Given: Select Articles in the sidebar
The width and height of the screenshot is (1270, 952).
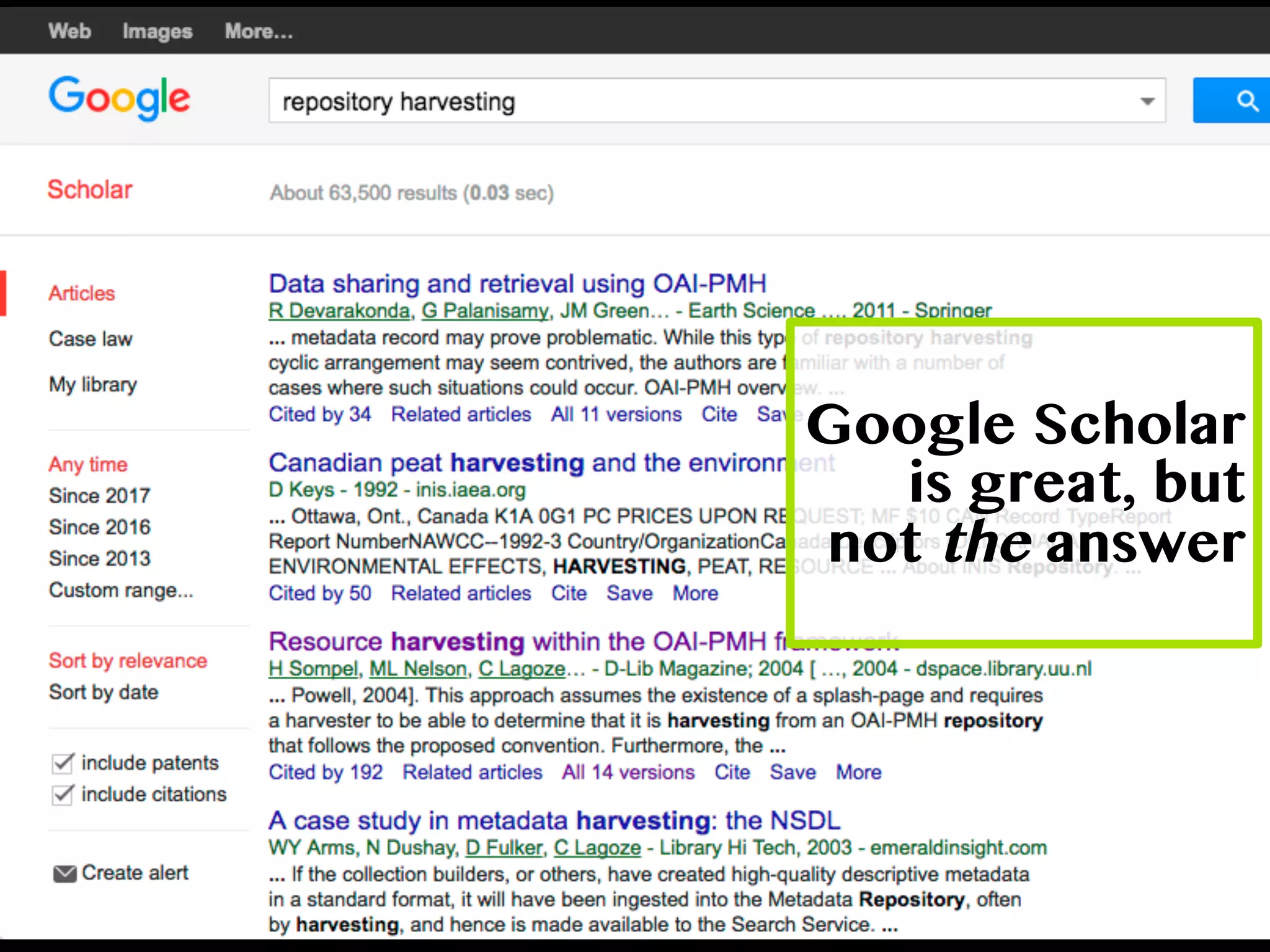Looking at the screenshot, I should click(x=82, y=293).
